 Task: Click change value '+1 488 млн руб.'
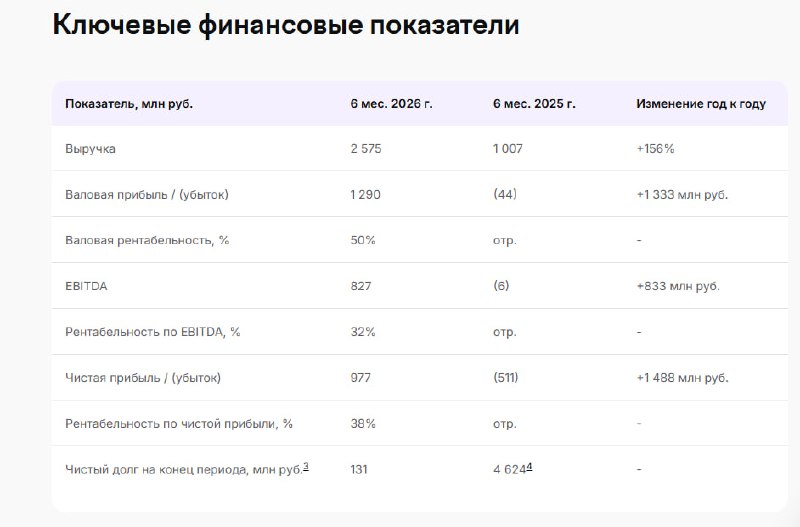(683, 378)
